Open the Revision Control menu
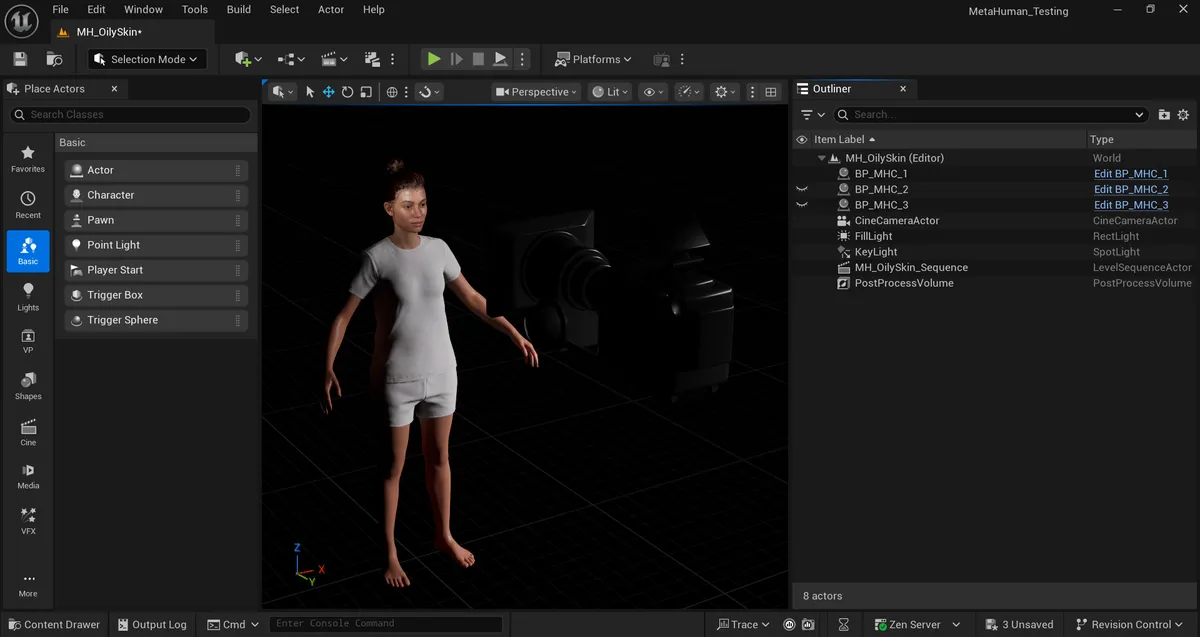1200x637 pixels. [x=1131, y=624]
